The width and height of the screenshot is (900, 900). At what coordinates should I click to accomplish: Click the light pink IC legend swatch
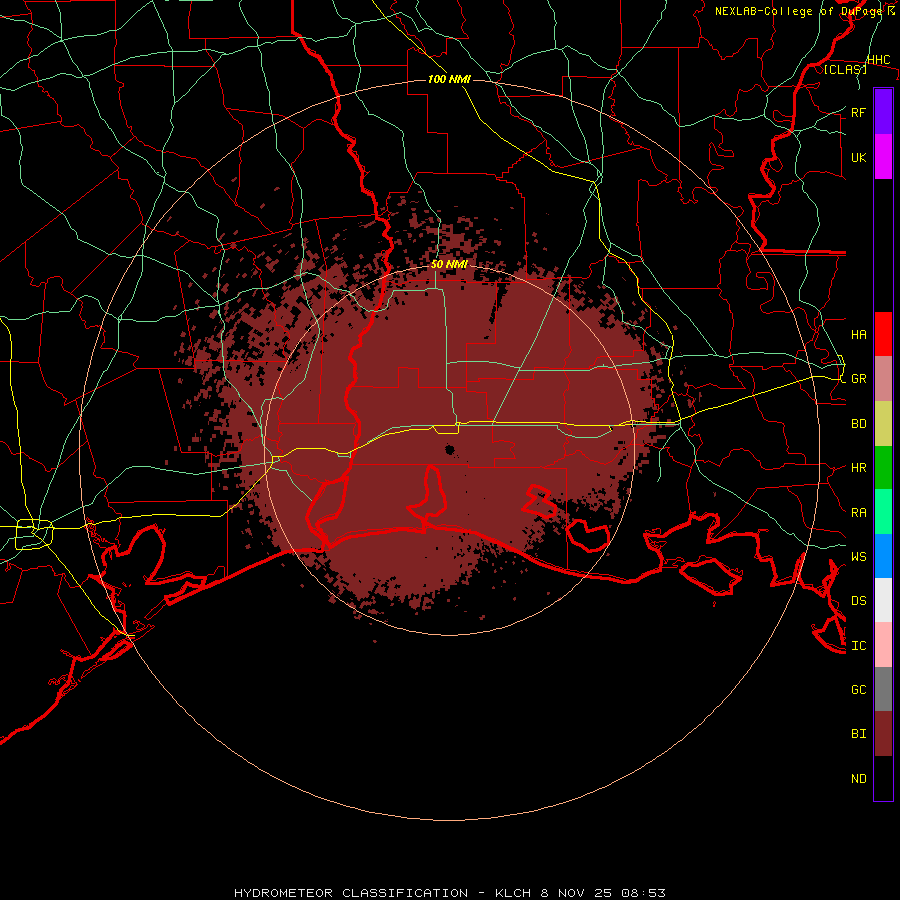click(883, 645)
